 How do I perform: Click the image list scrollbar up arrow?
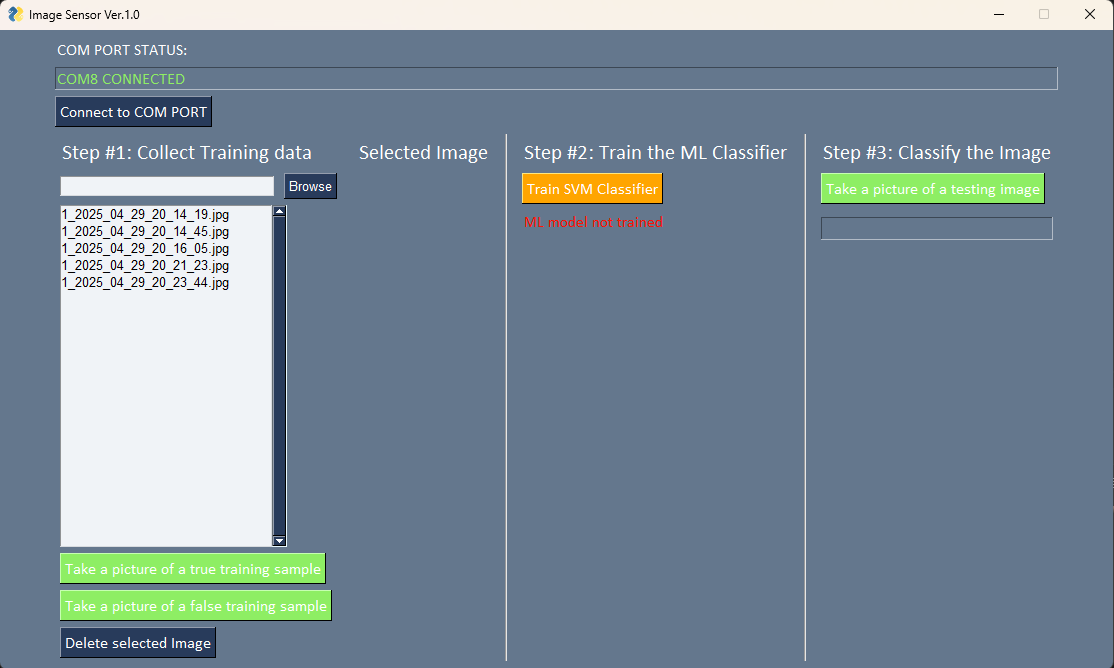280,211
